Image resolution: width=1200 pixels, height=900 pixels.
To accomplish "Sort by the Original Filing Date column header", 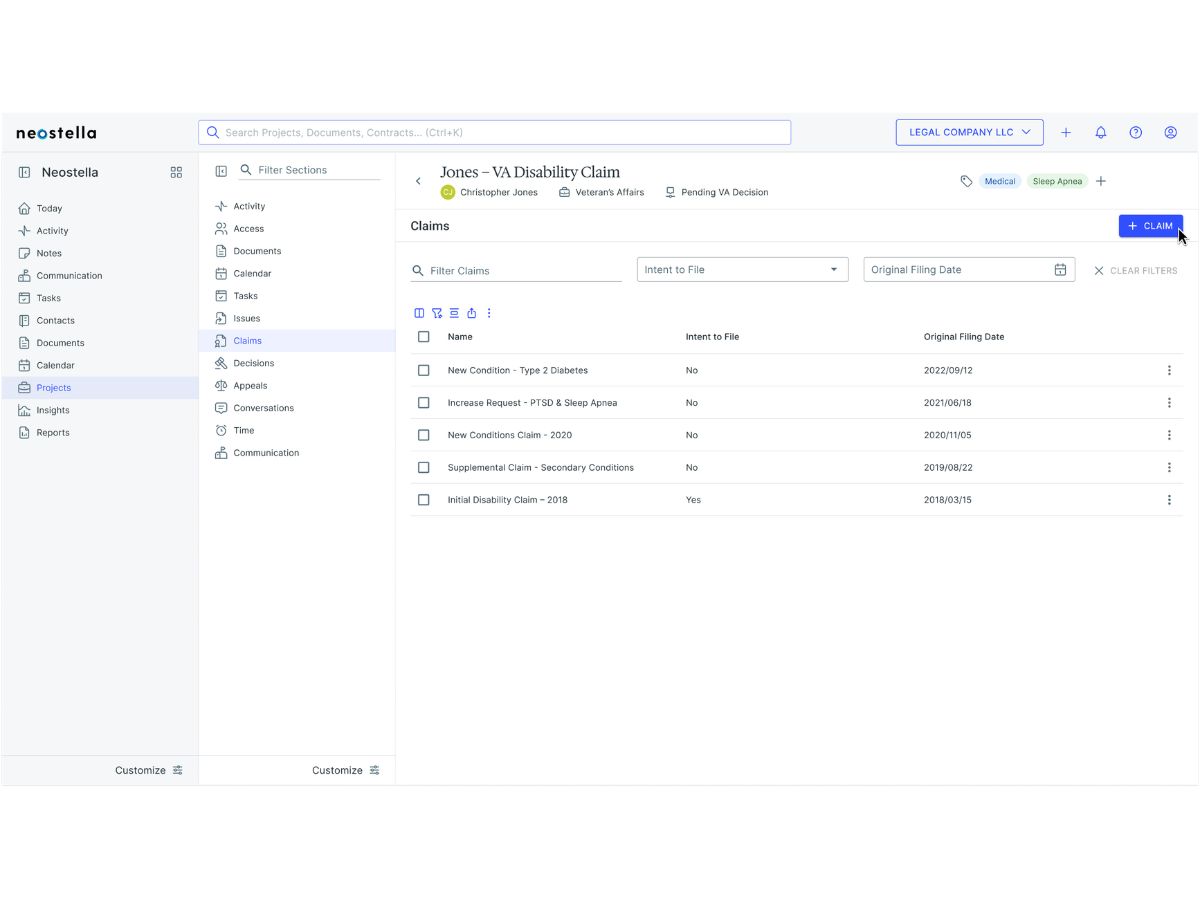I will [964, 337].
